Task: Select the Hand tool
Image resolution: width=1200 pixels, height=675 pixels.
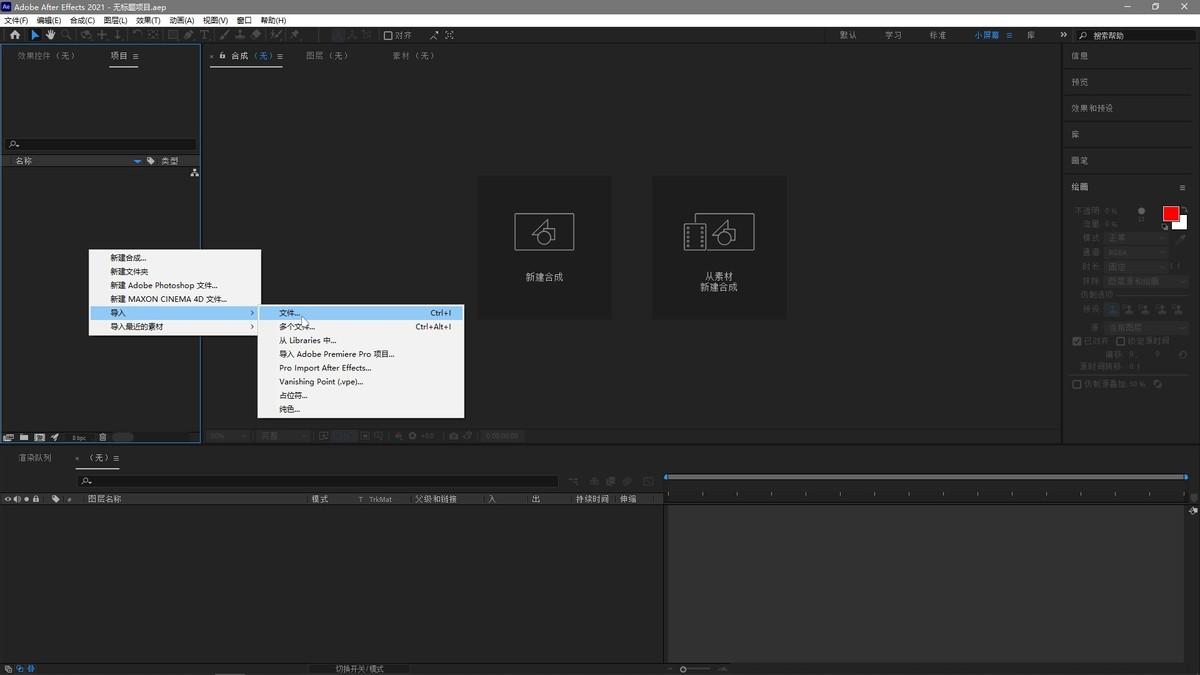Action: [50, 35]
